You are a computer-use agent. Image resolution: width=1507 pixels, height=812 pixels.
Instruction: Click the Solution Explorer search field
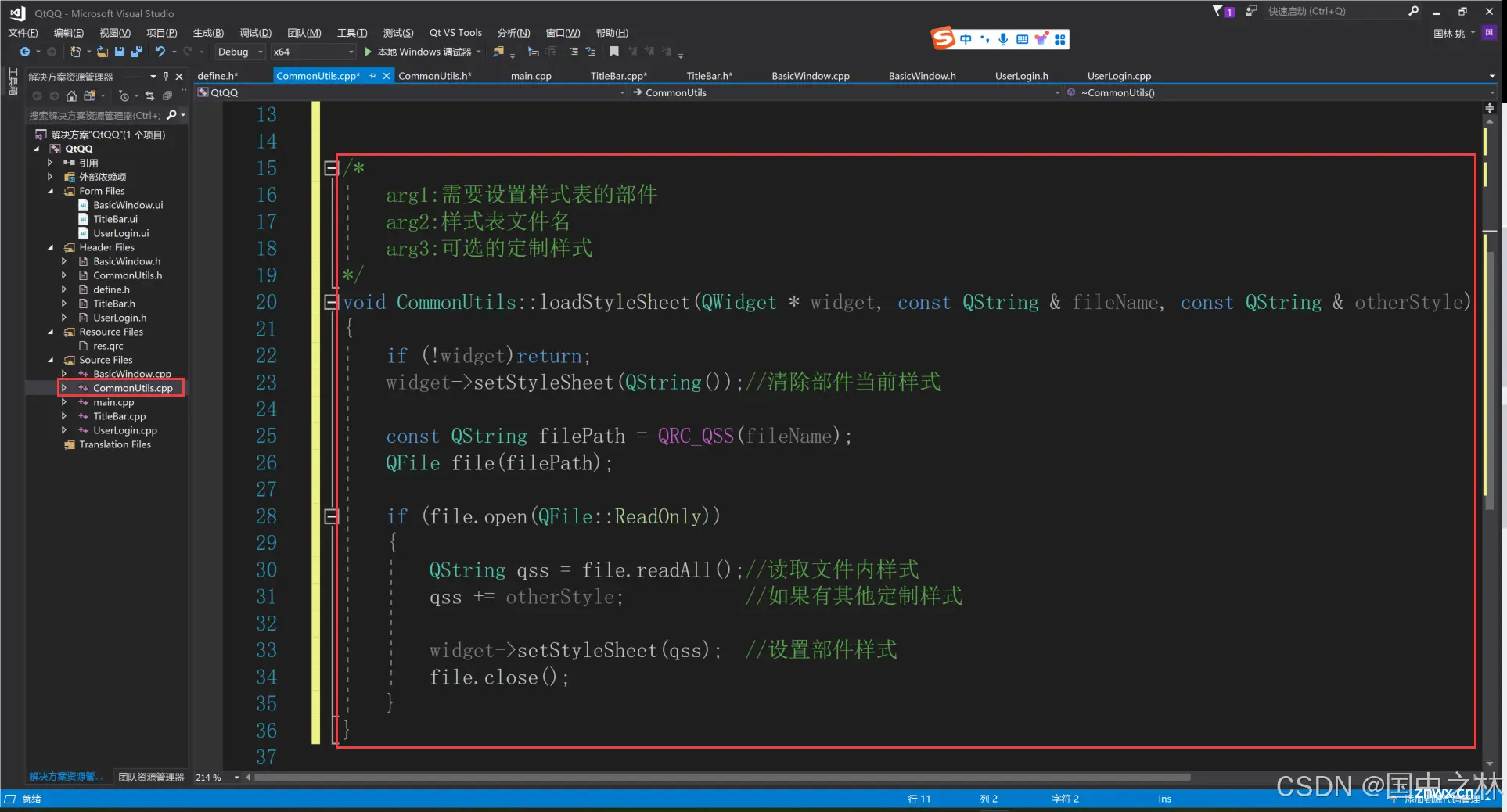(95, 115)
